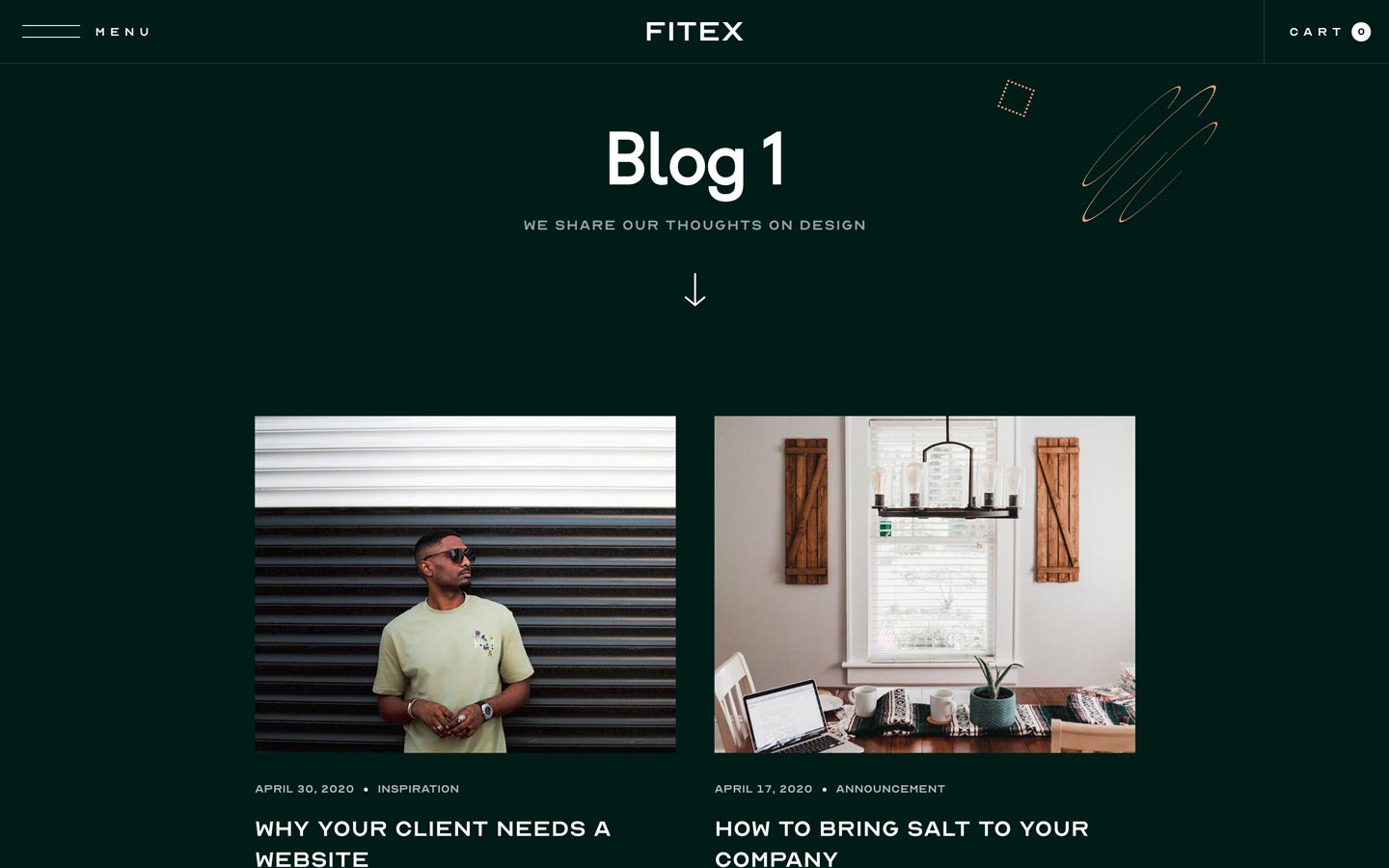Click the bullet separator before INSPIRATION

366,789
